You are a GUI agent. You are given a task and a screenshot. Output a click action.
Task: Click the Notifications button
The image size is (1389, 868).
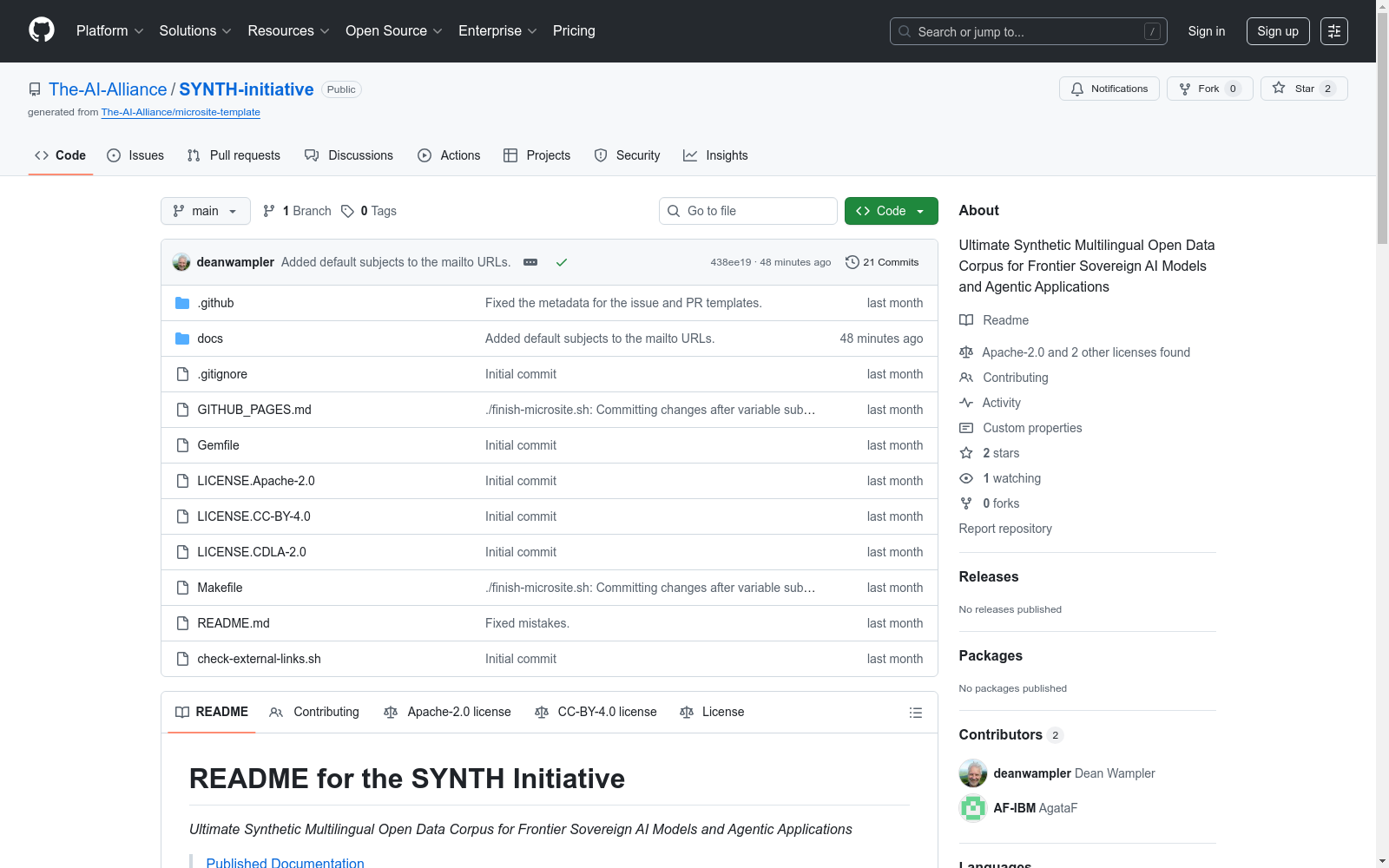[1109, 89]
